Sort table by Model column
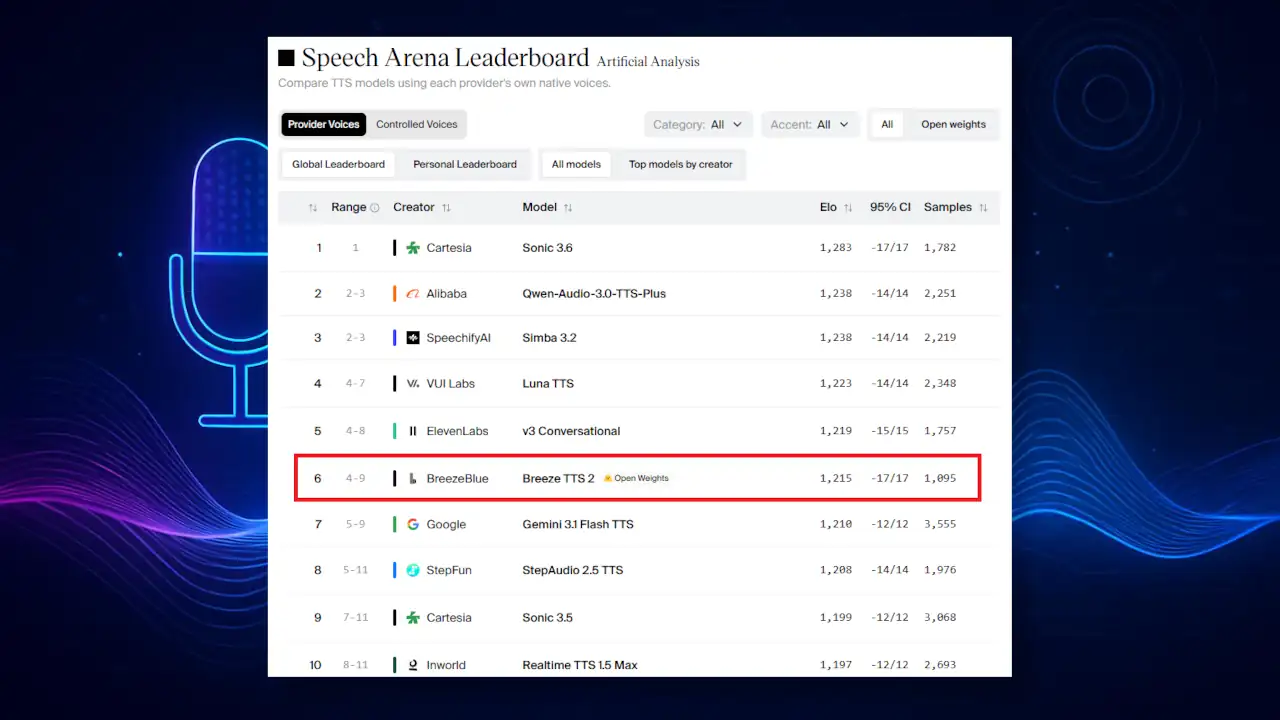1280x720 pixels. pos(568,208)
